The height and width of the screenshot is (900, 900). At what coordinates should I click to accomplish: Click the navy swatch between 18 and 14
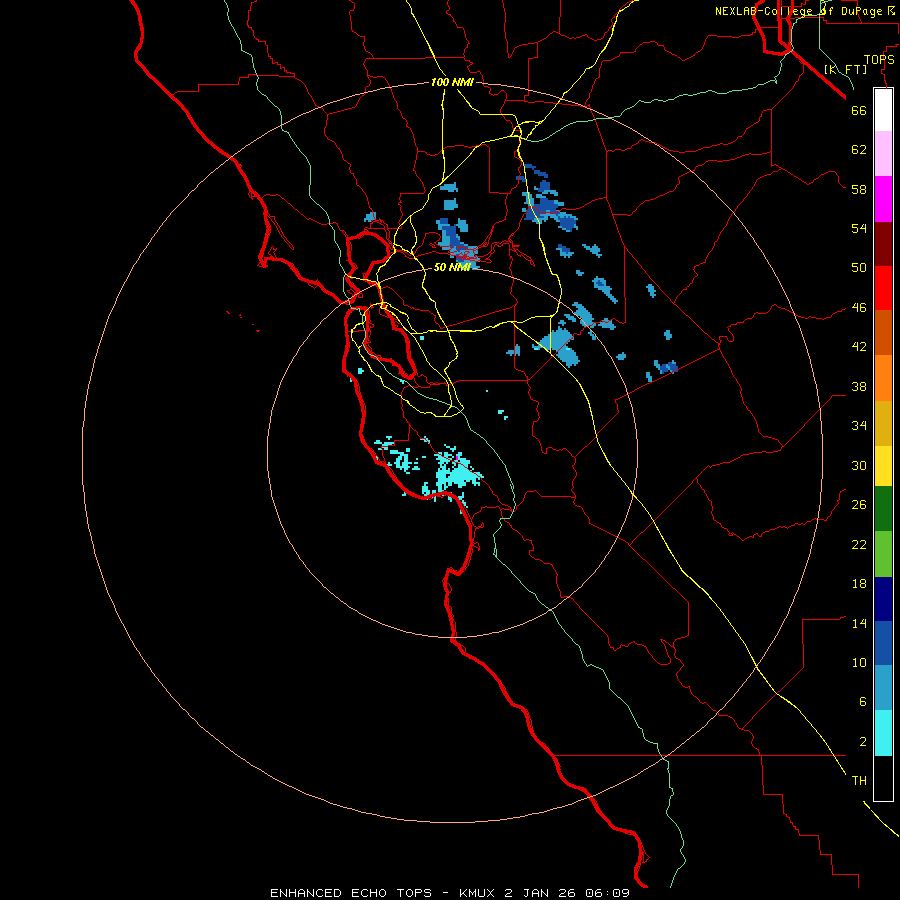883,599
